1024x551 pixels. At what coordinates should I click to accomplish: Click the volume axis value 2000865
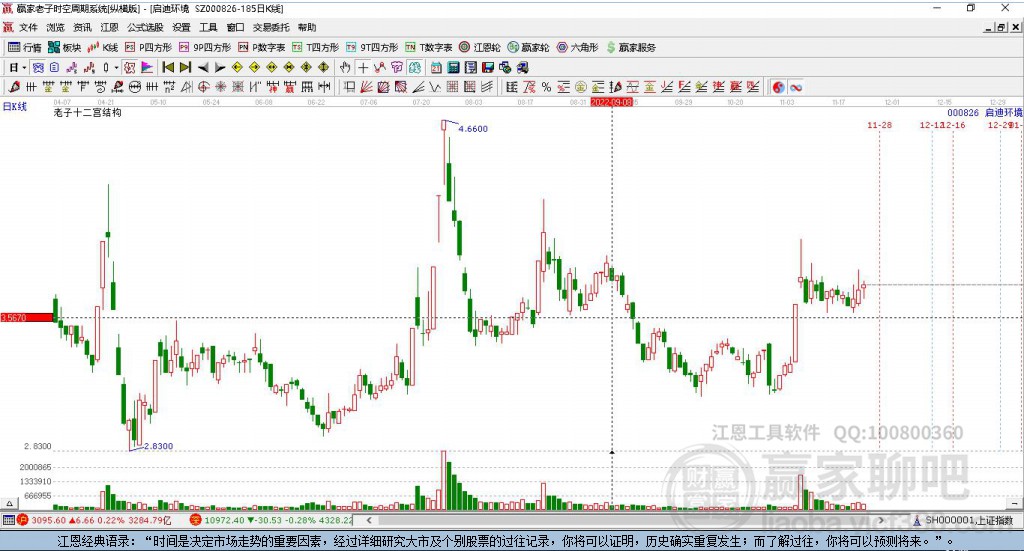pyautogui.click(x=35, y=467)
